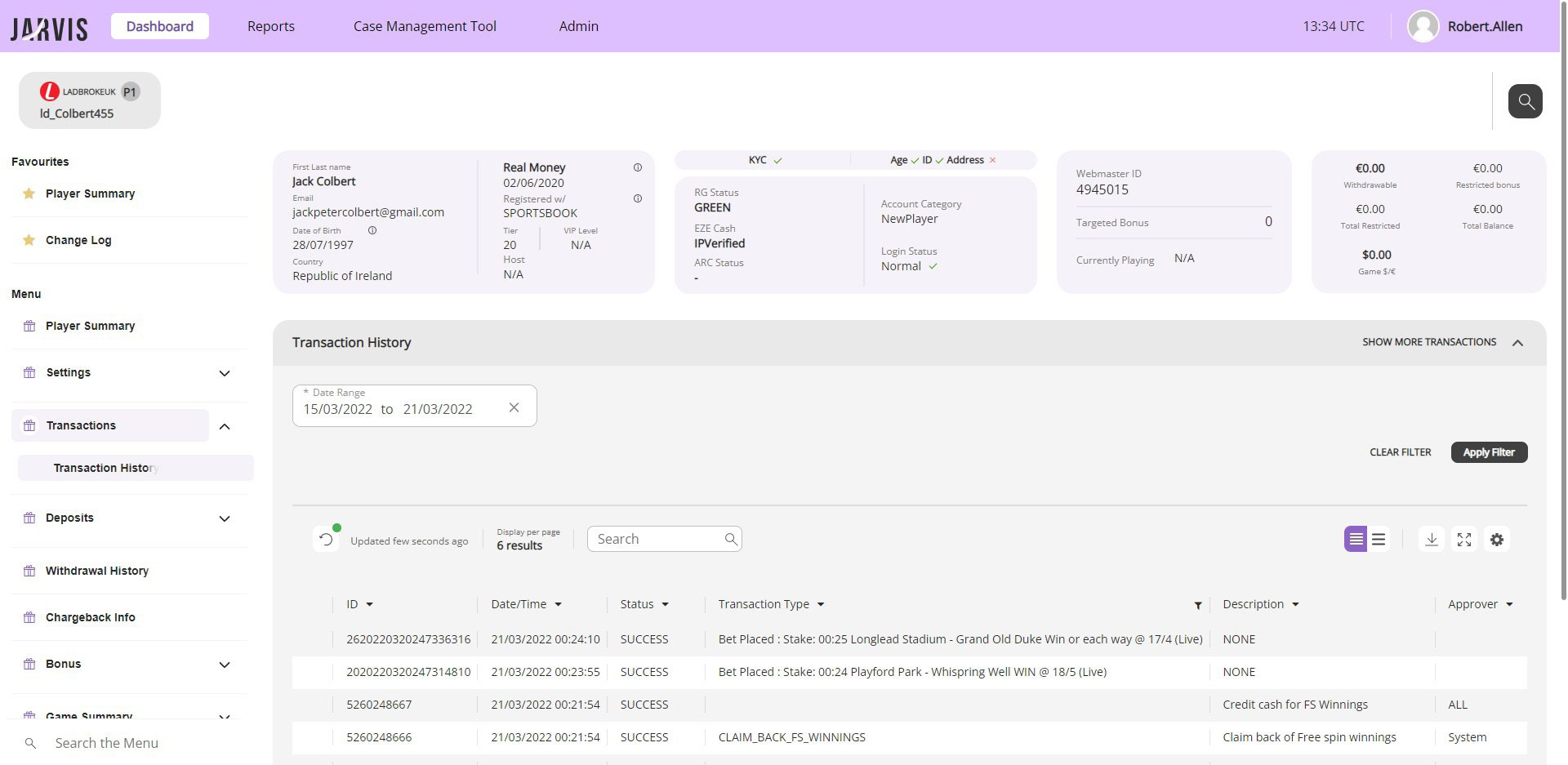Click the Date Range input field
Image resolution: width=1568 pixels, height=765 pixels.
[414, 406]
